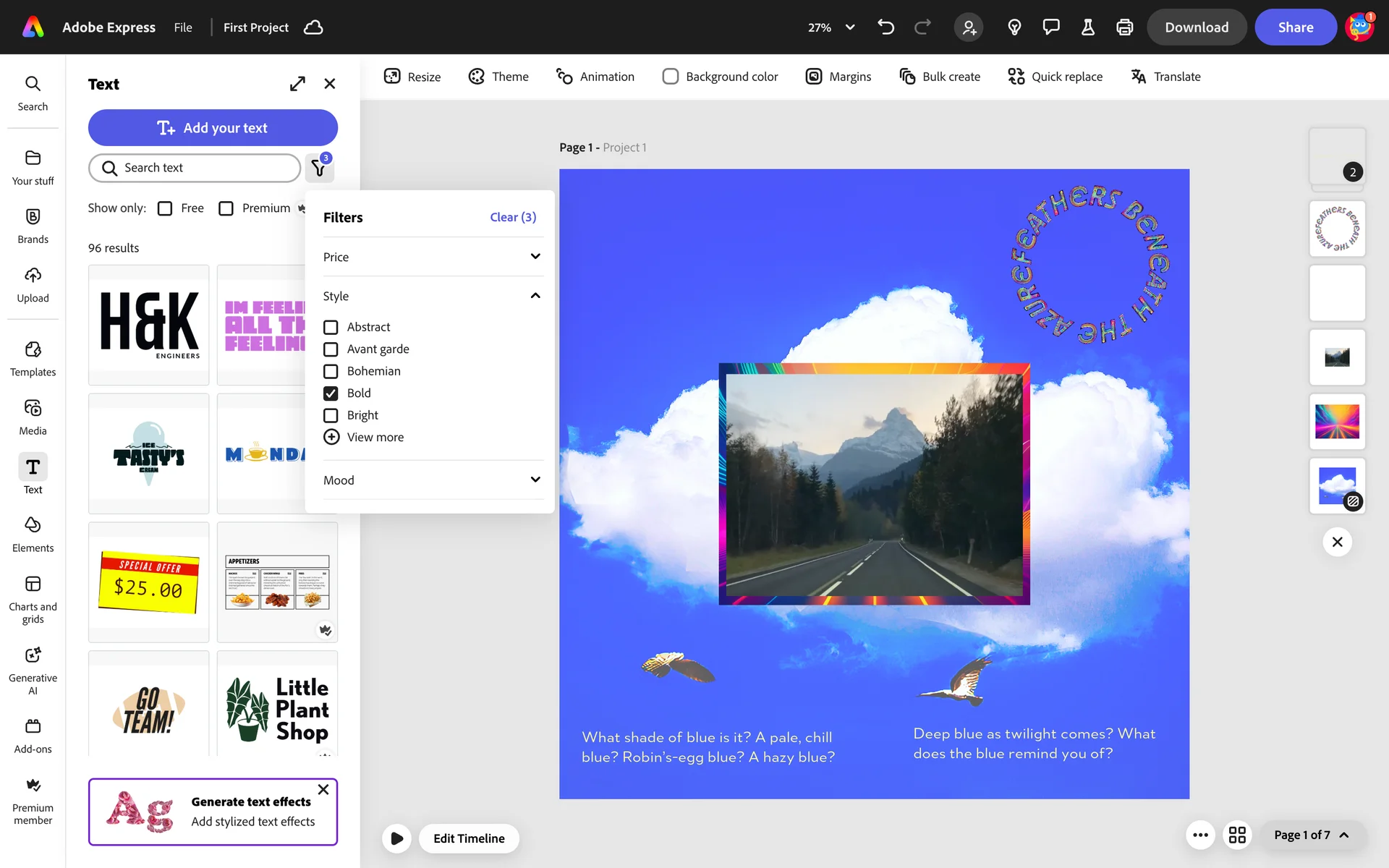Open the File menu
1389x868 pixels.
tap(183, 27)
